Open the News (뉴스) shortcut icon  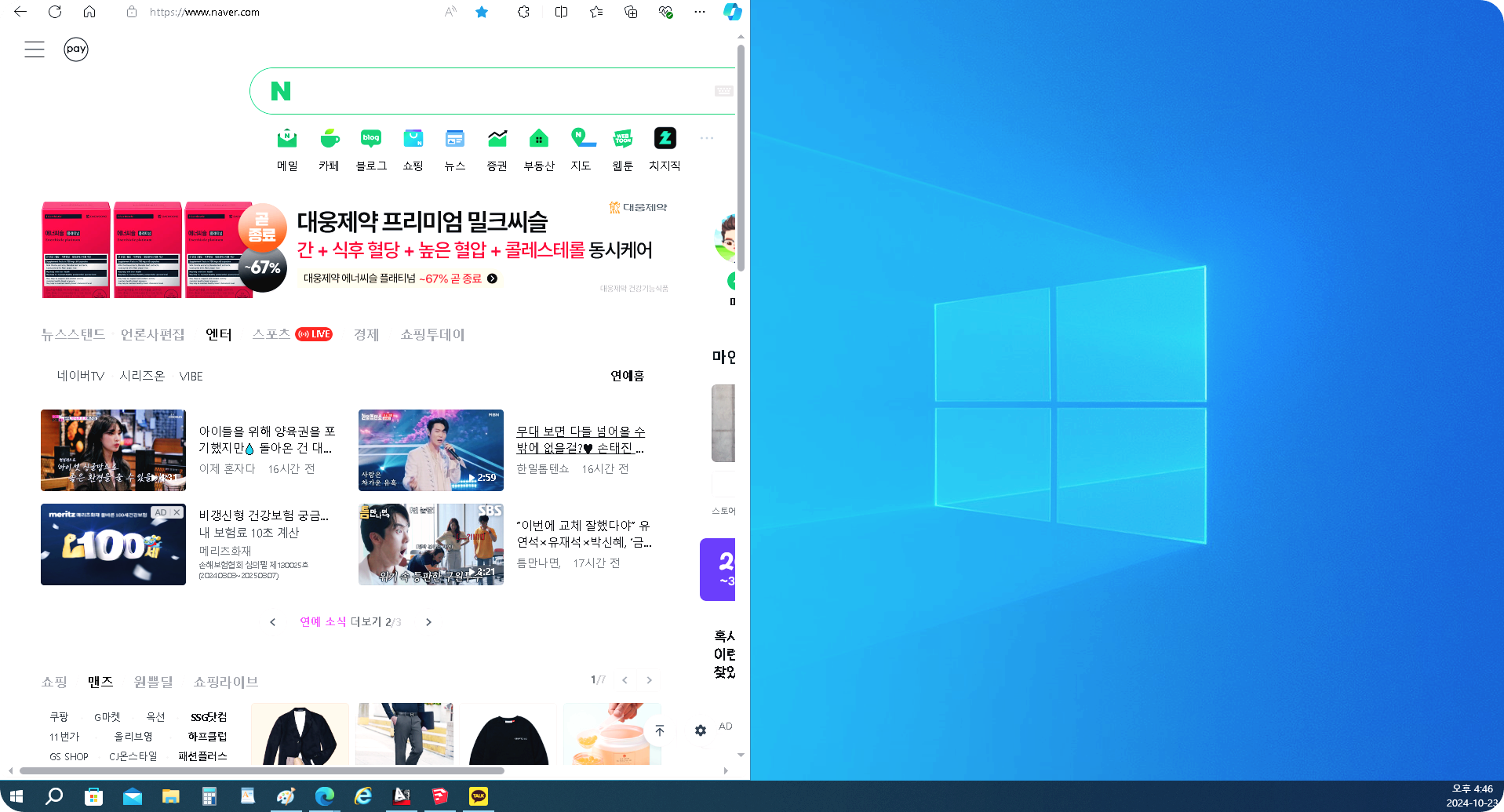[x=455, y=139]
